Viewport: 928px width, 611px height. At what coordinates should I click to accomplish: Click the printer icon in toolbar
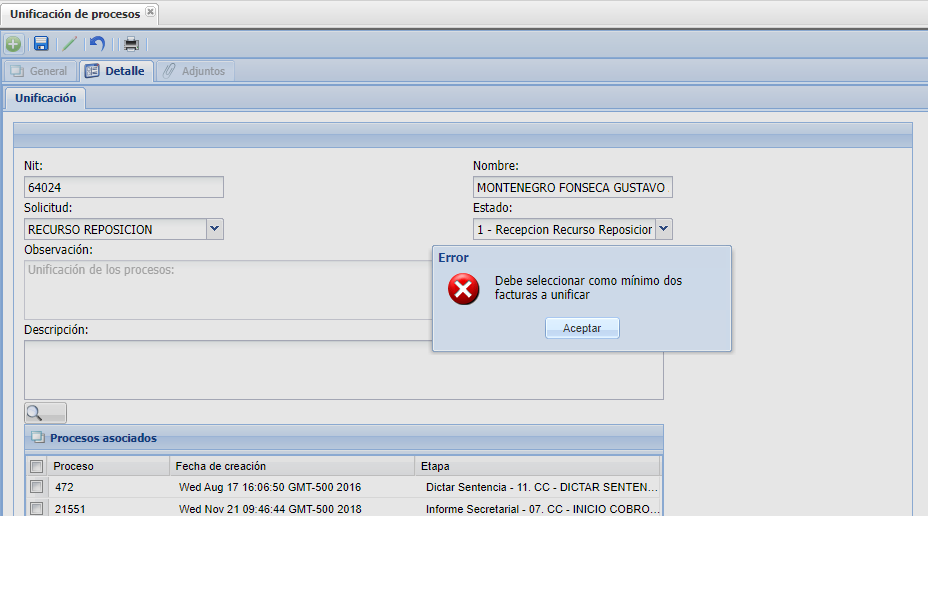[131, 44]
